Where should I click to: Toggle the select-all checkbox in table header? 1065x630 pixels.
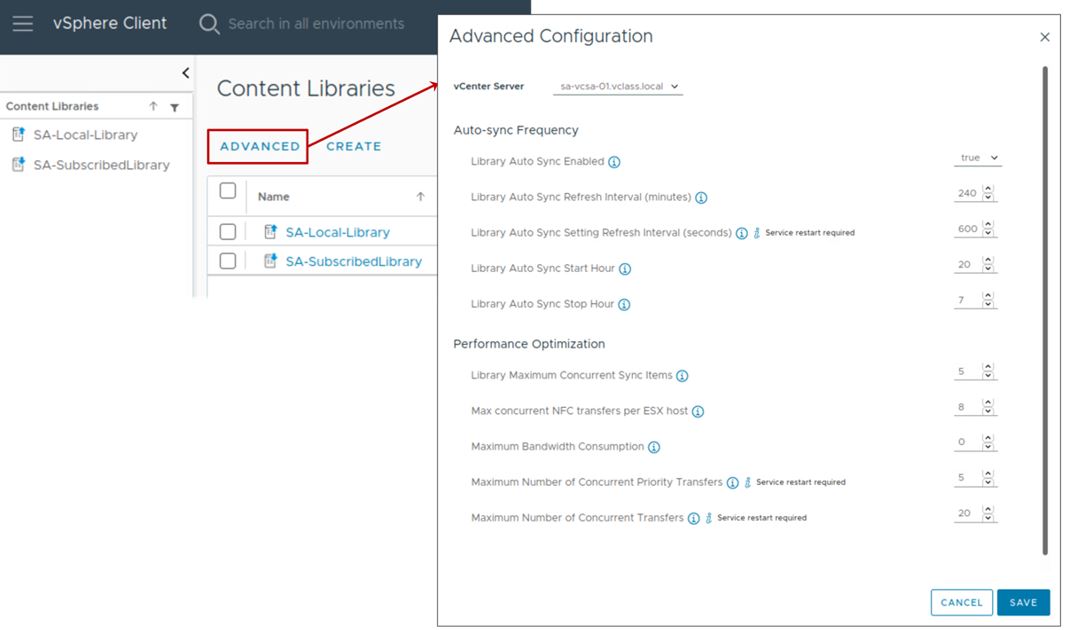pos(228,191)
